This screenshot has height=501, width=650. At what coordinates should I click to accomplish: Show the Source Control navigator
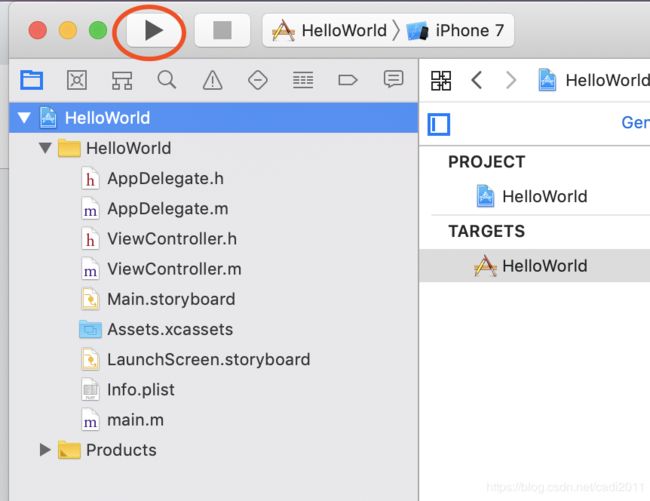(77, 80)
